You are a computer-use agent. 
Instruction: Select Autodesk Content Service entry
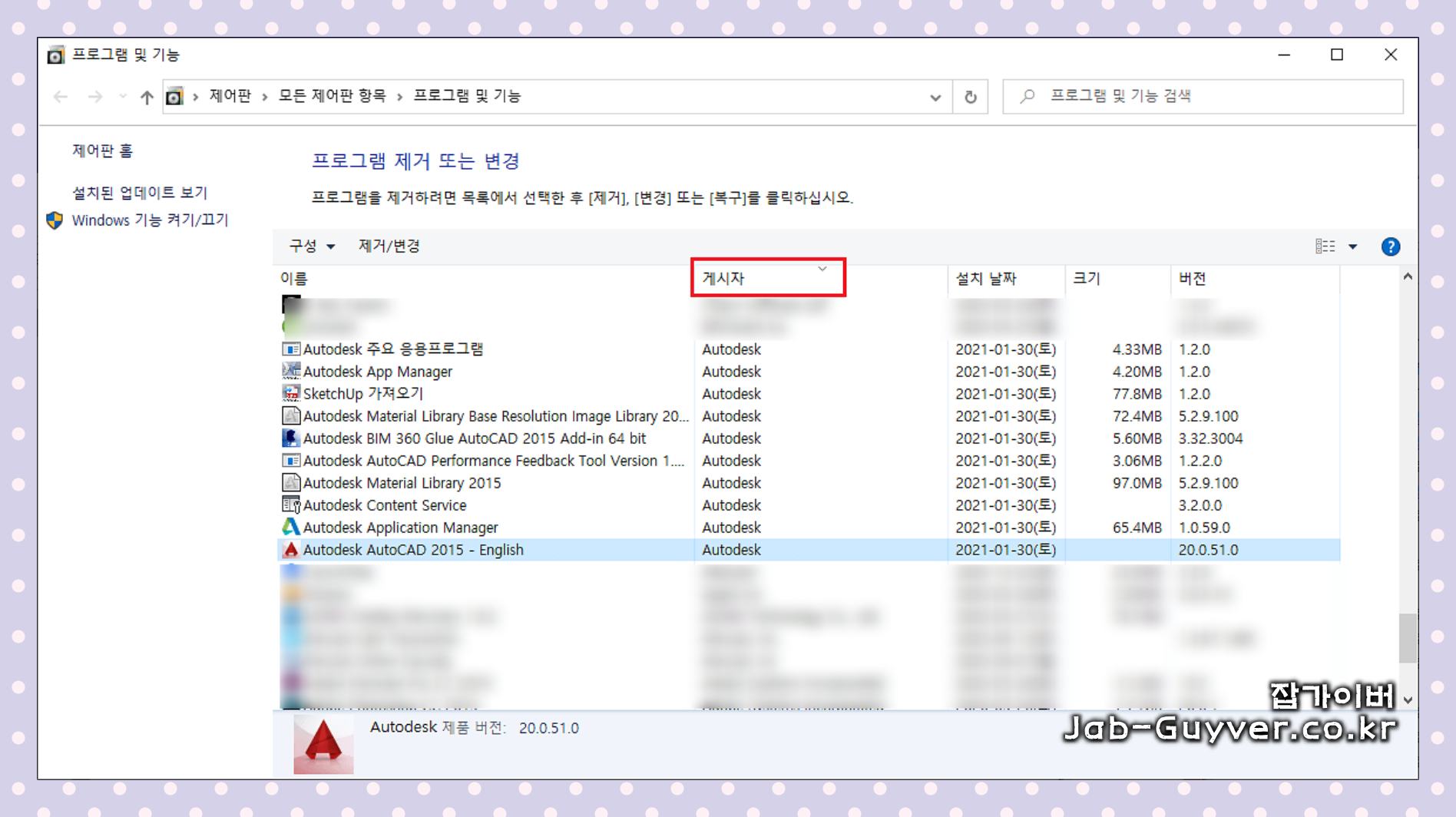point(809,505)
